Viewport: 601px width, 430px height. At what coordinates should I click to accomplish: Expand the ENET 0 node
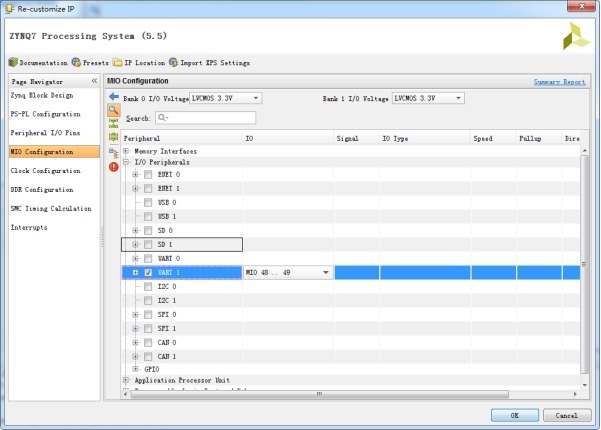click(135, 175)
